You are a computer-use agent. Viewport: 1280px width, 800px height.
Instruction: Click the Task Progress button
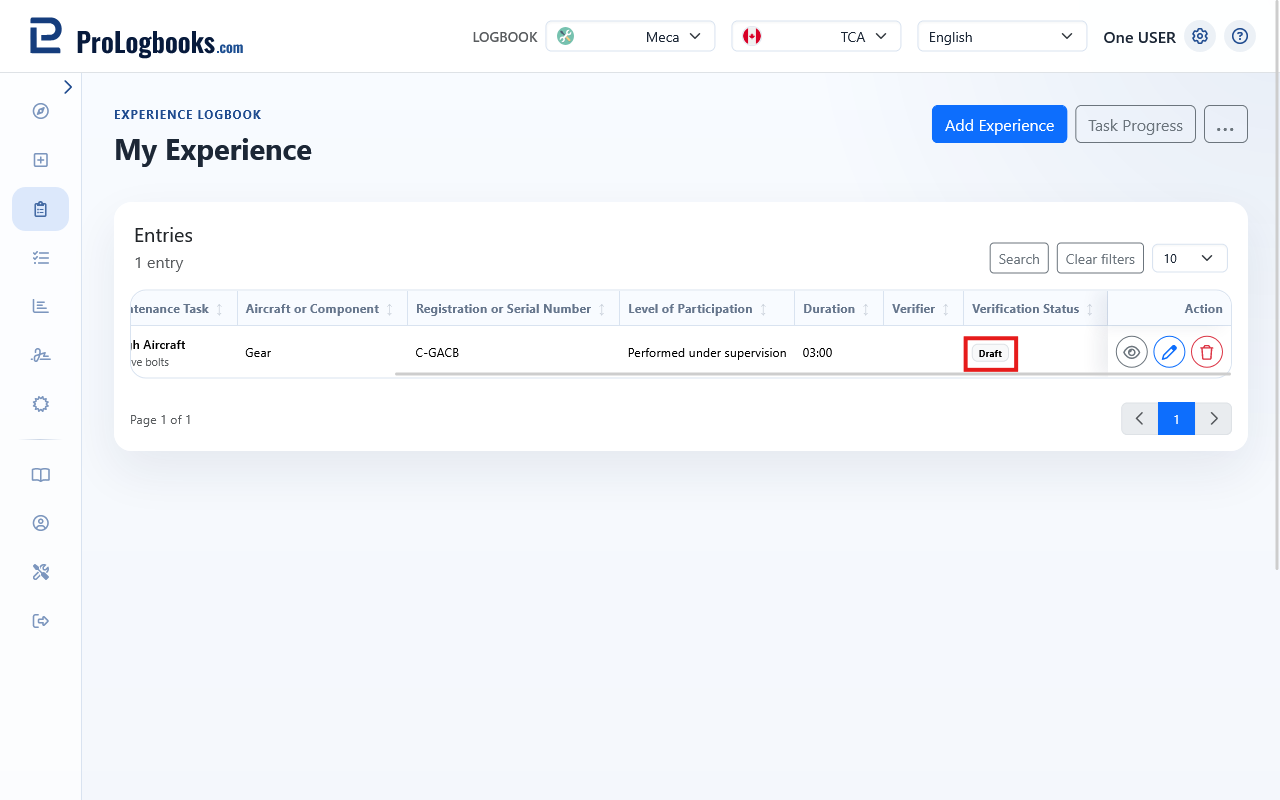tap(1135, 125)
